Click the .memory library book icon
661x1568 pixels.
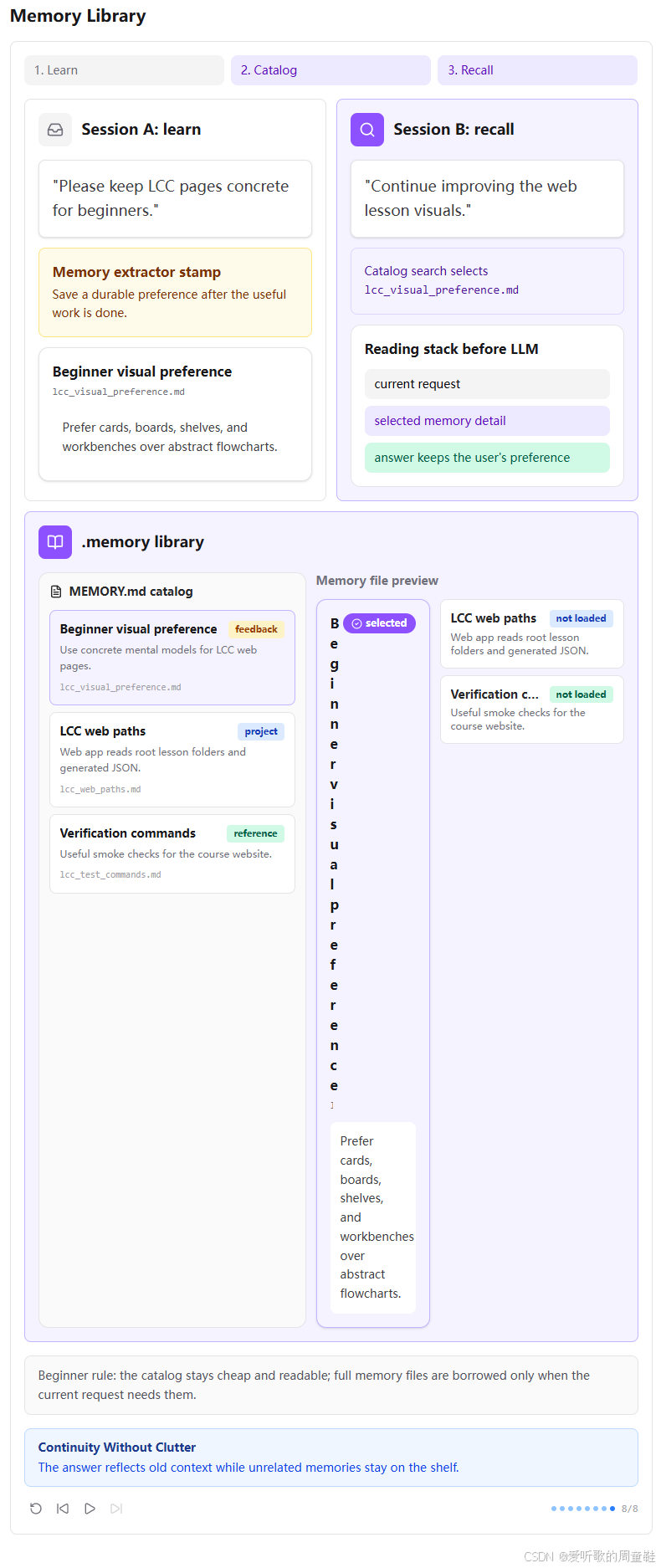tap(55, 542)
